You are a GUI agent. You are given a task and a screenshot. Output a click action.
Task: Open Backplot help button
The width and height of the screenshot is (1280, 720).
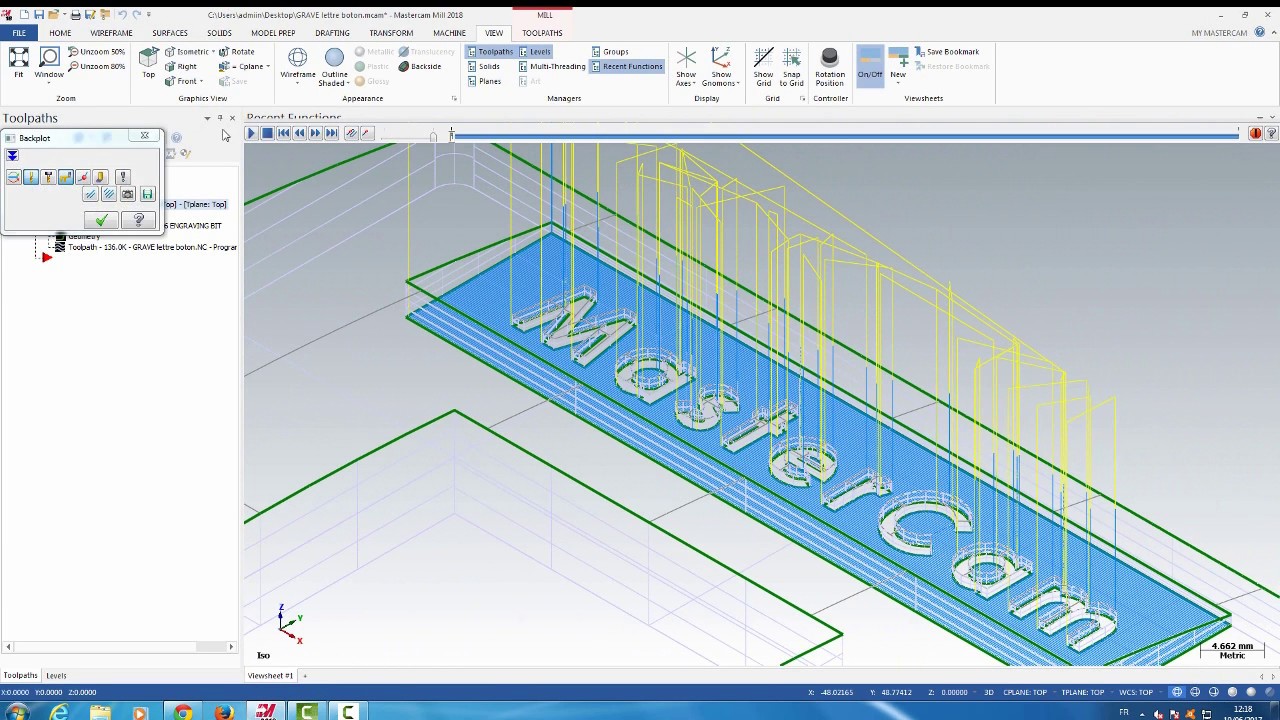138,219
